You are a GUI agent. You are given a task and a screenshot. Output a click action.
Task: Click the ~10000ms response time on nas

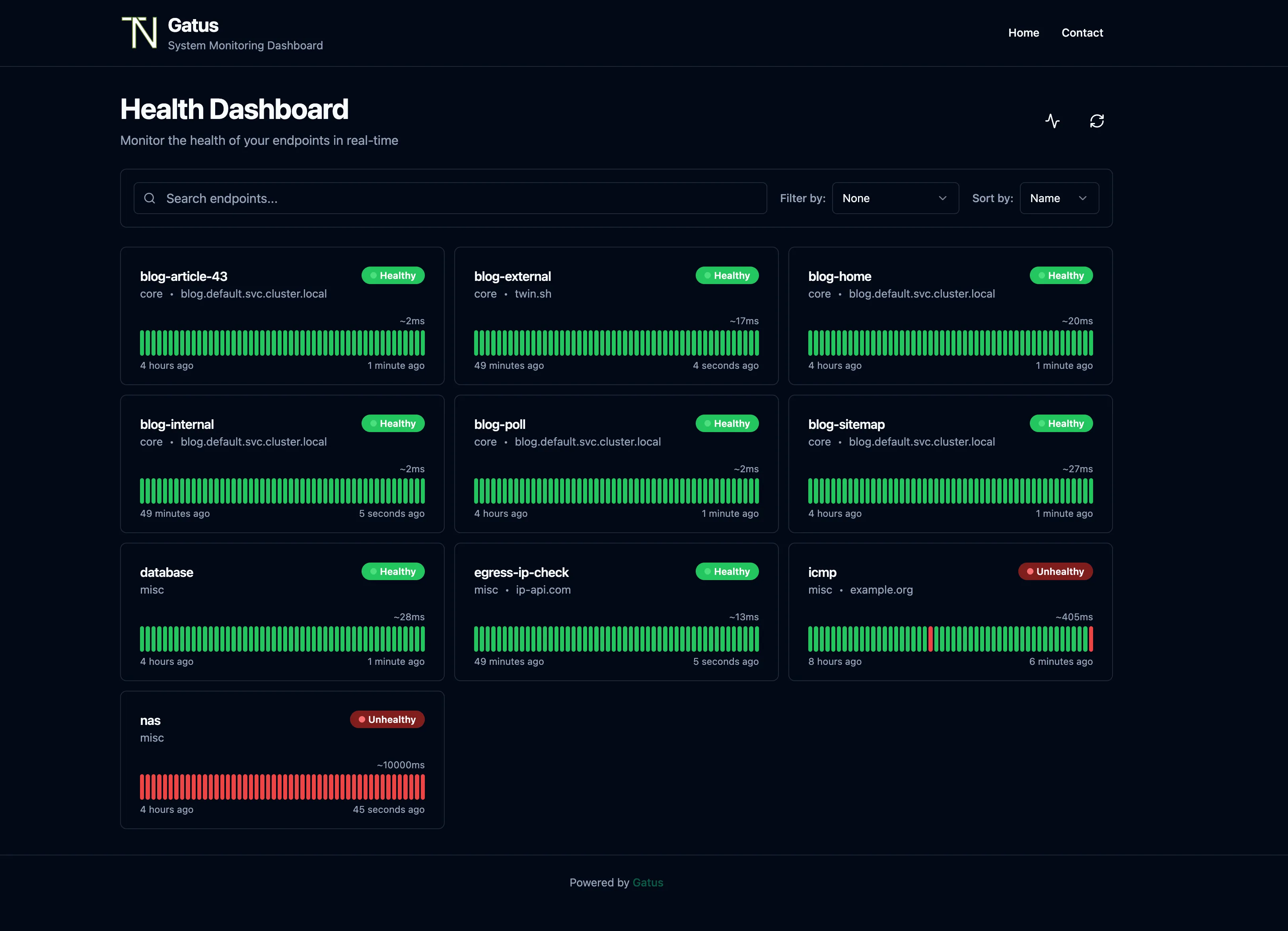[x=401, y=765]
